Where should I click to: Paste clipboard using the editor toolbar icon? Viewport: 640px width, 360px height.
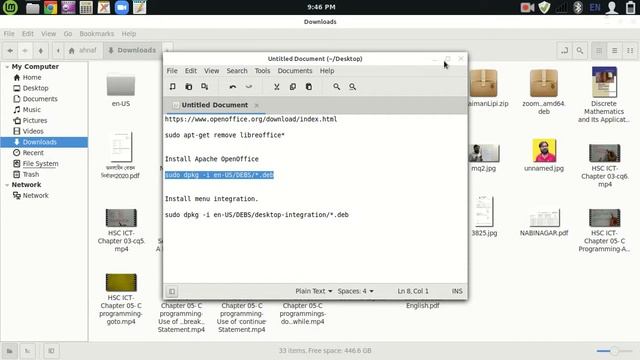(309, 87)
